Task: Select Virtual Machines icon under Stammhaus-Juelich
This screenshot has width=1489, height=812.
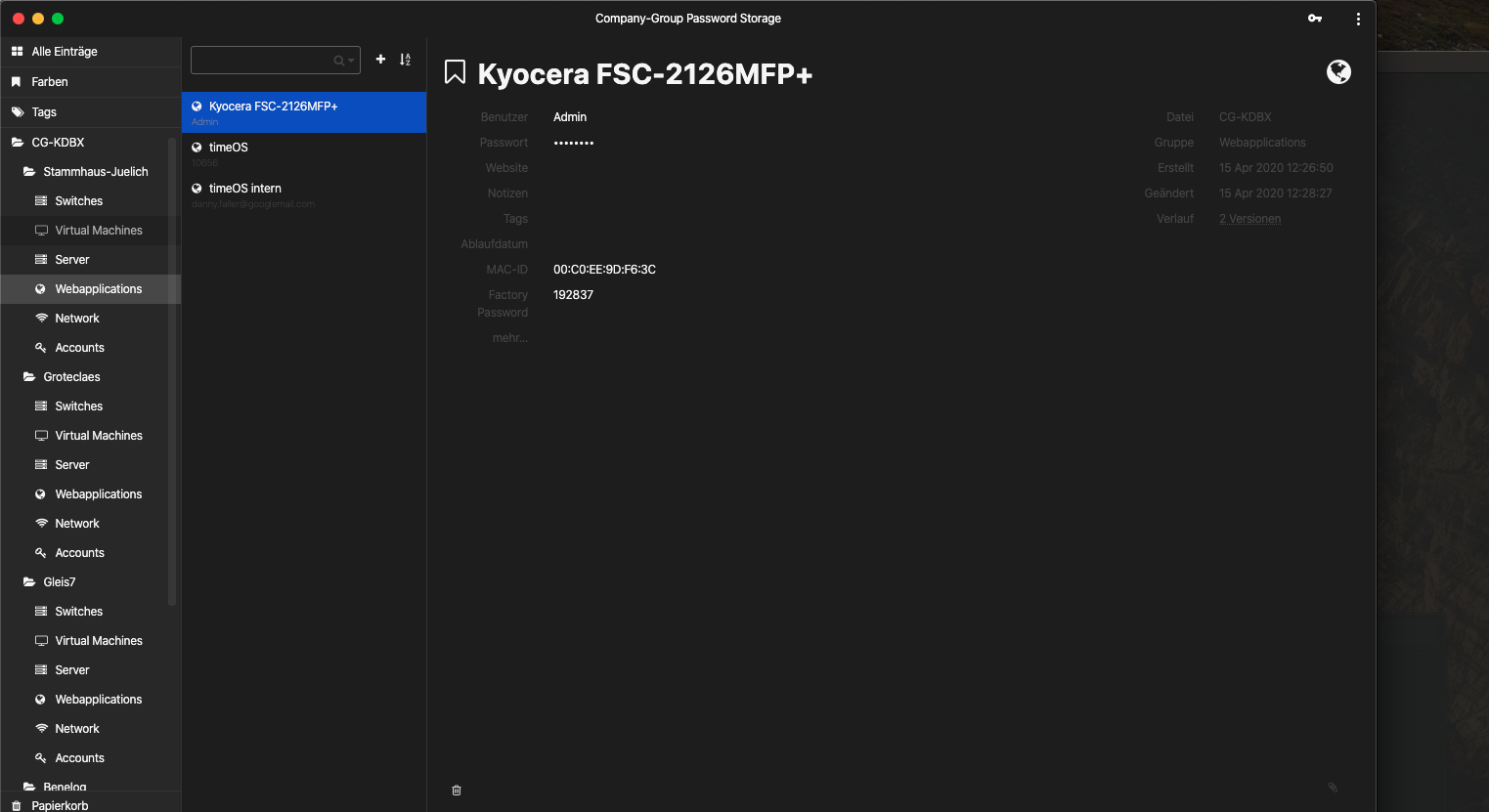Action: 39,230
